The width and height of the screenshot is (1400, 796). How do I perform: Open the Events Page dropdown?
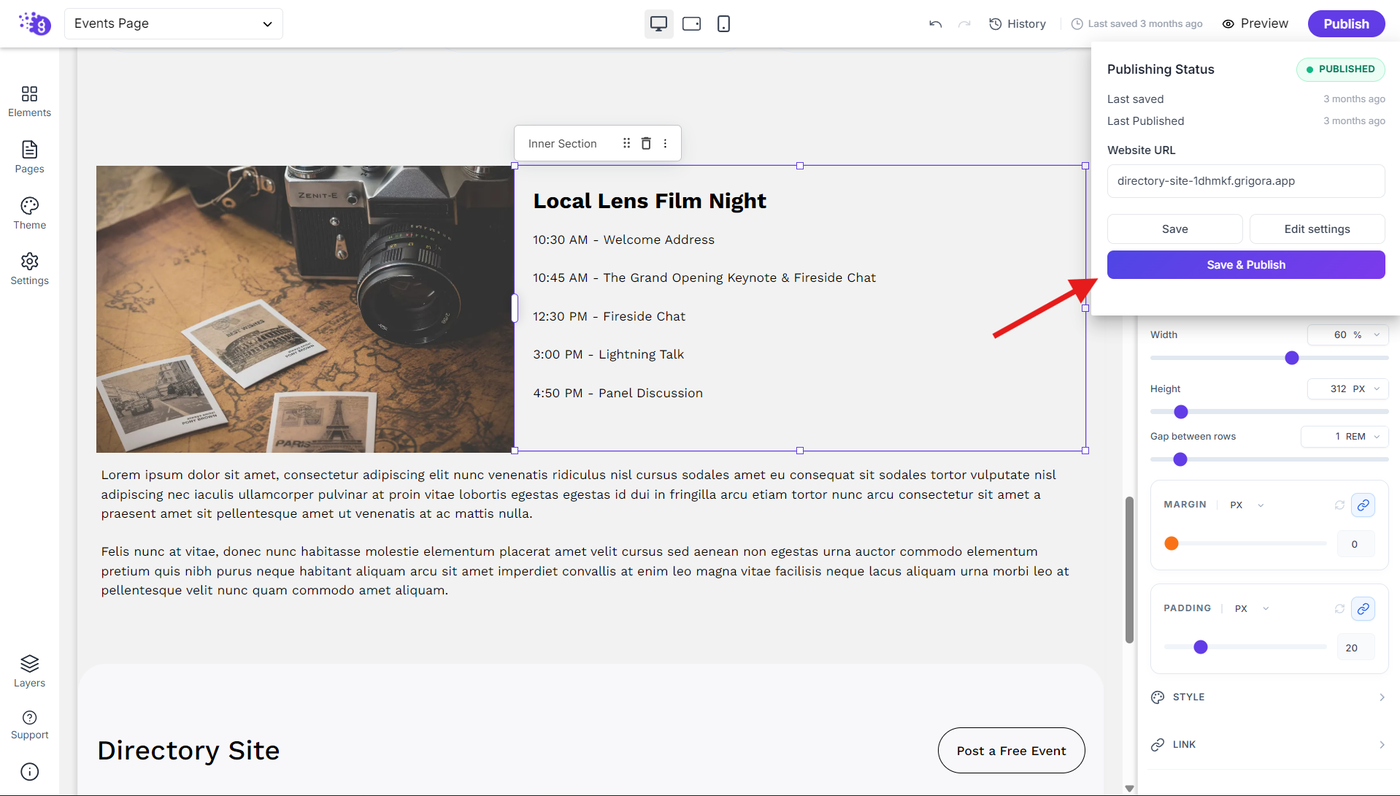[173, 24]
